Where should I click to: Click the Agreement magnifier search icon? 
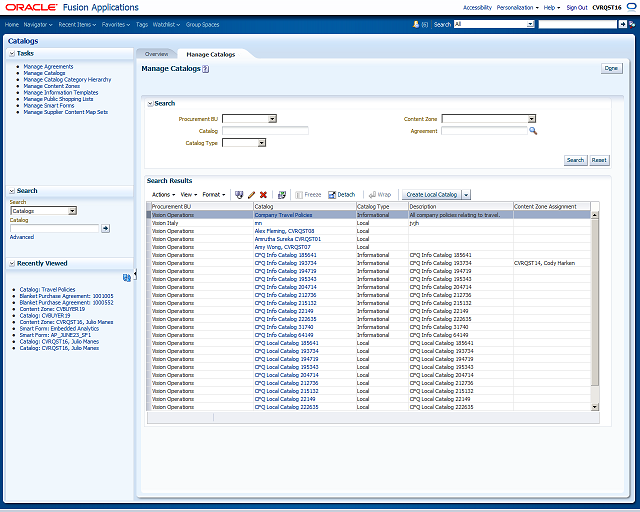pos(533,131)
